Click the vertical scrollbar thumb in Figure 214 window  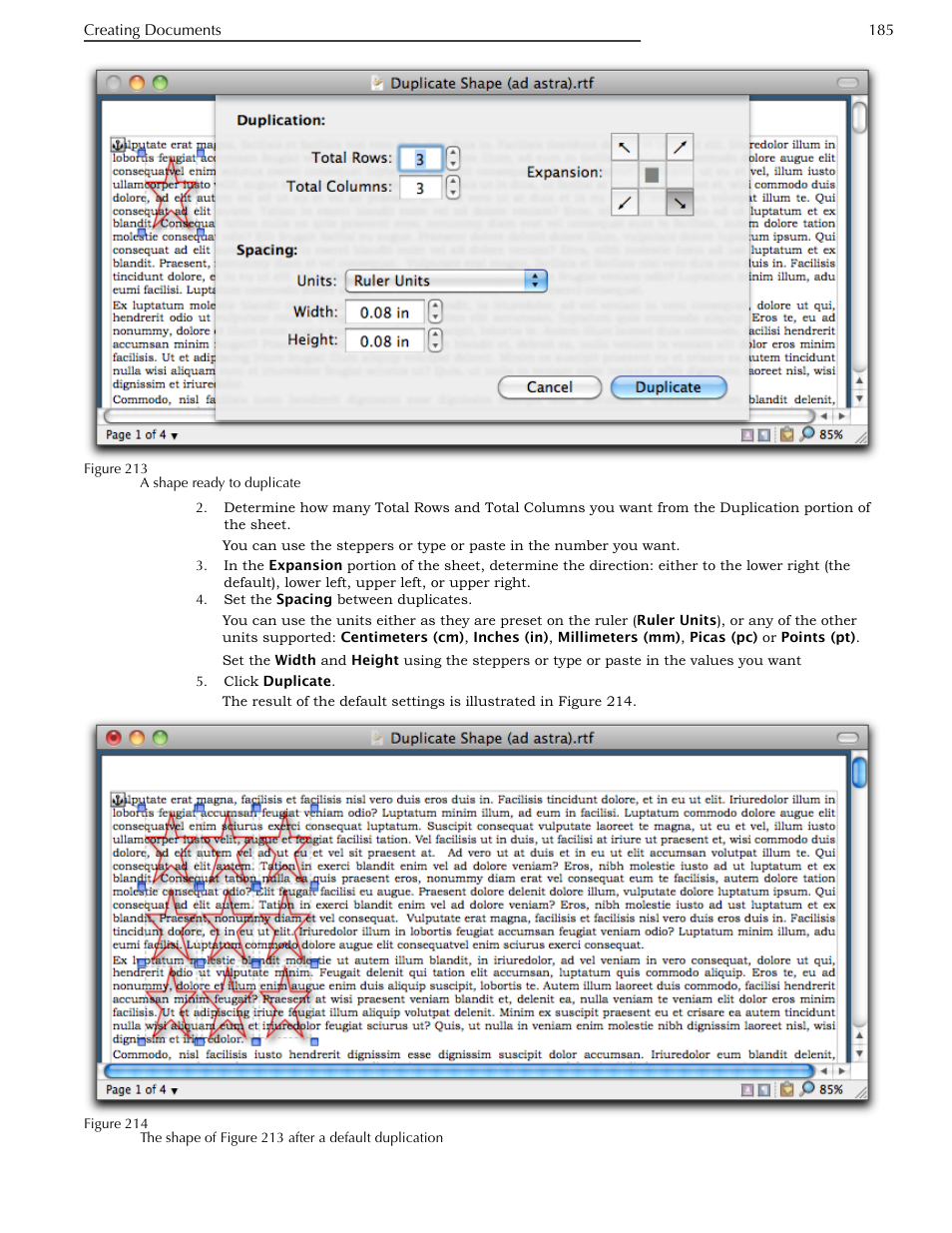pos(859,772)
